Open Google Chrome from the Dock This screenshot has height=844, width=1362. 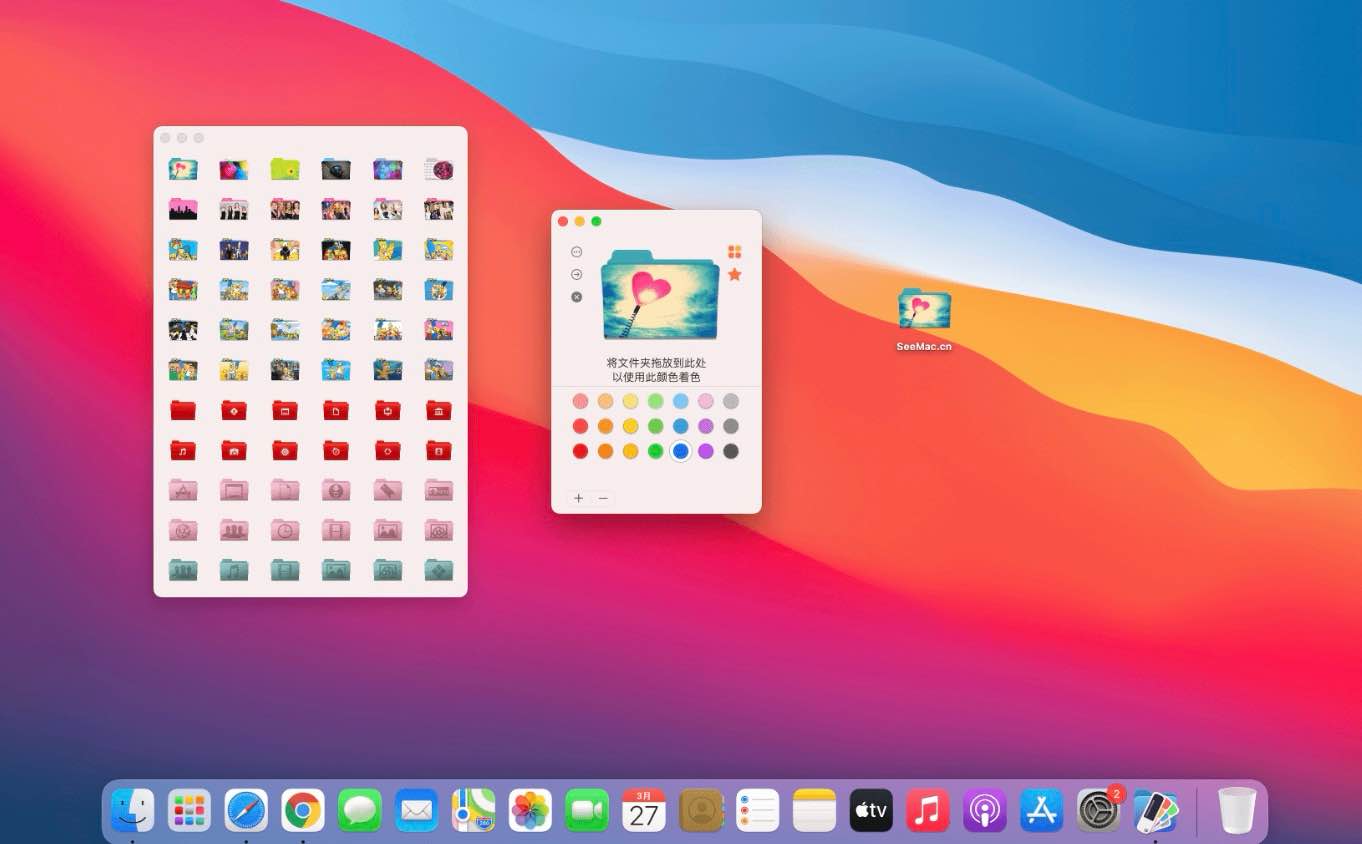302,810
